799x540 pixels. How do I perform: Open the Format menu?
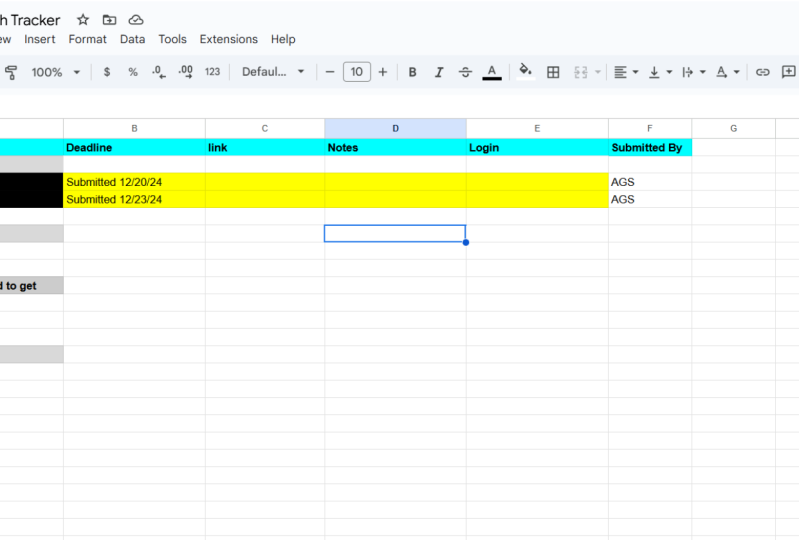coord(88,39)
